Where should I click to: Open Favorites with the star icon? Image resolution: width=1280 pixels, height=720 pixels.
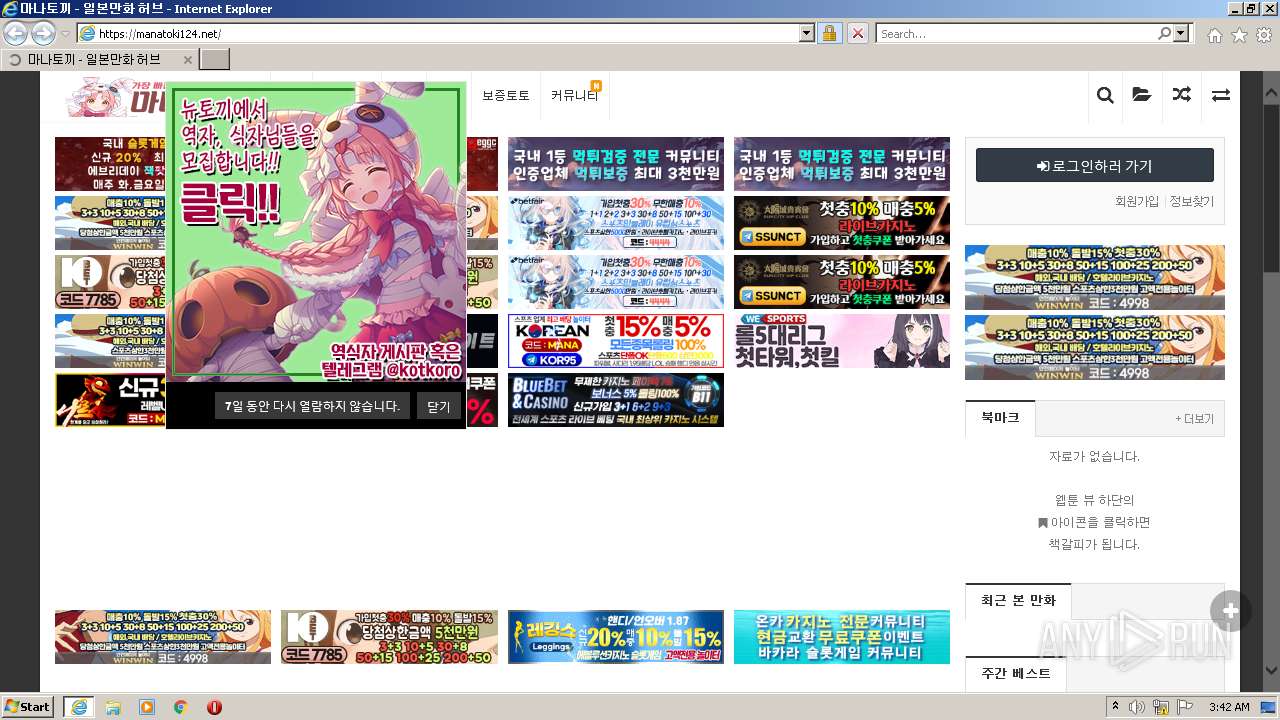1239,34
